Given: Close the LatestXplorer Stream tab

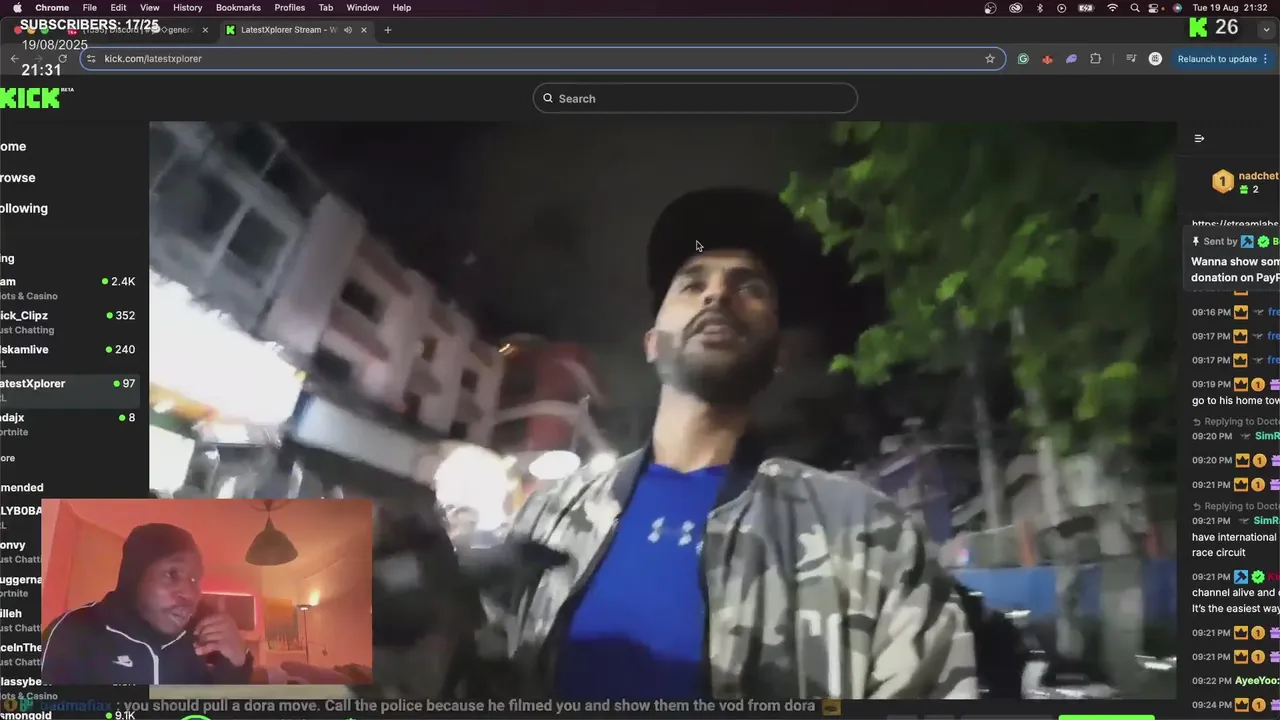Looking at the screenshot, I should tap(364, 30).
